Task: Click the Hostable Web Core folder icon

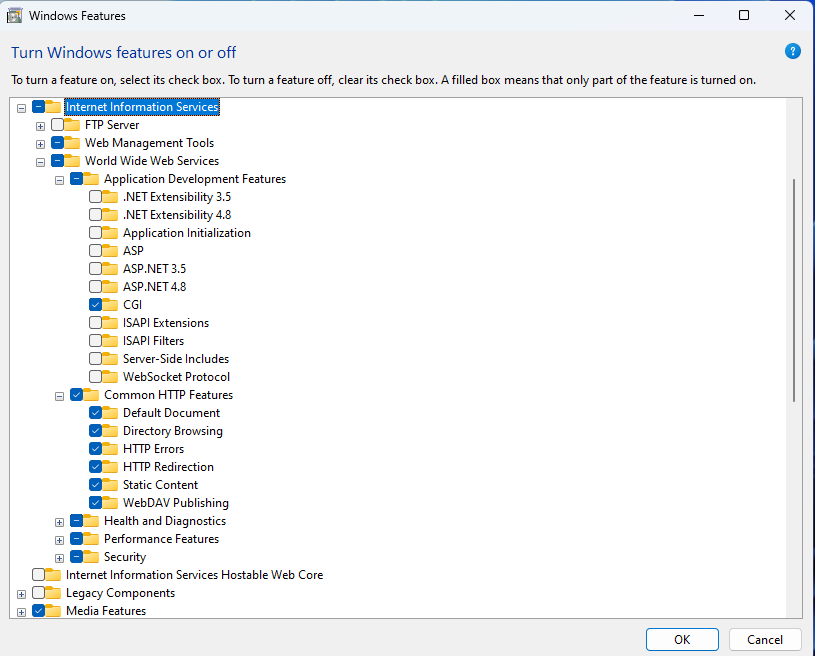Action: click(x=53, y=574)
